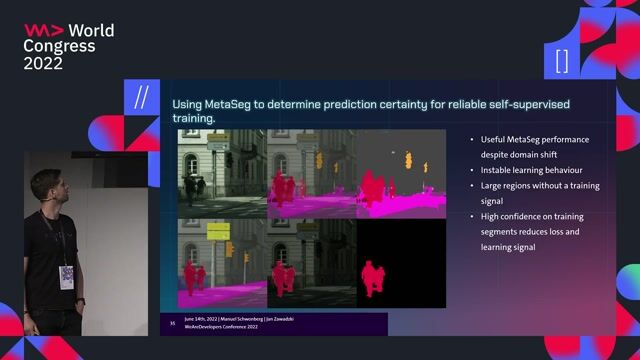Screen dimensions: 640x360
Task: Select bullet 'Large regions without a training signal'
Action: [540, 193]
